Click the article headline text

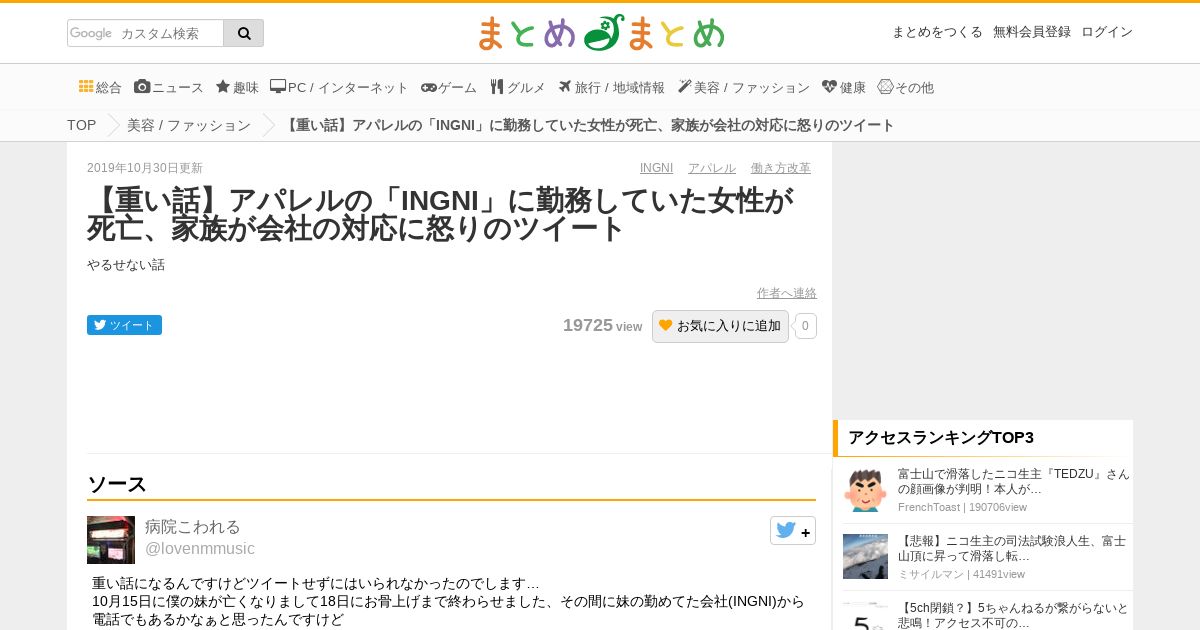[441, 215]
